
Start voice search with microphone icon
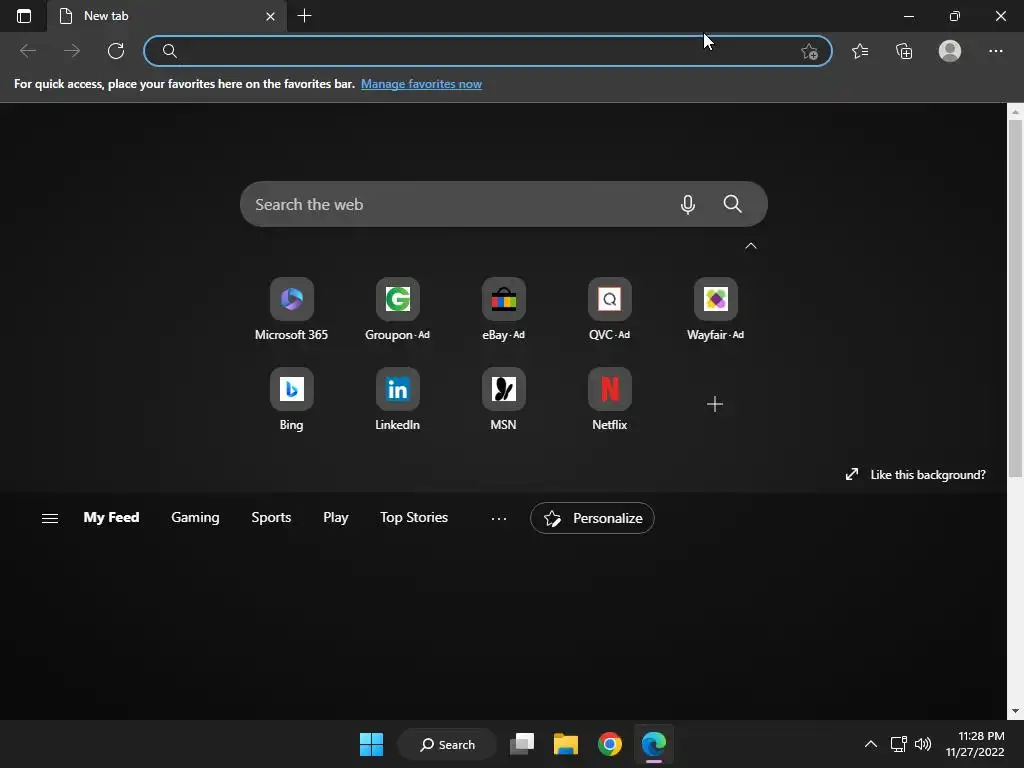[687, 204]
